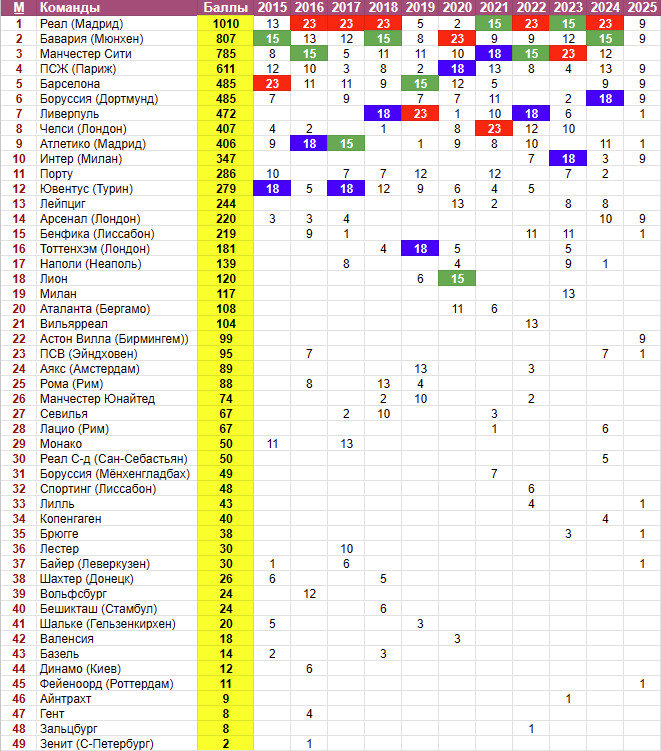
Task: Select Челси's red 23 cell in 2021
Action: point(494,129)
